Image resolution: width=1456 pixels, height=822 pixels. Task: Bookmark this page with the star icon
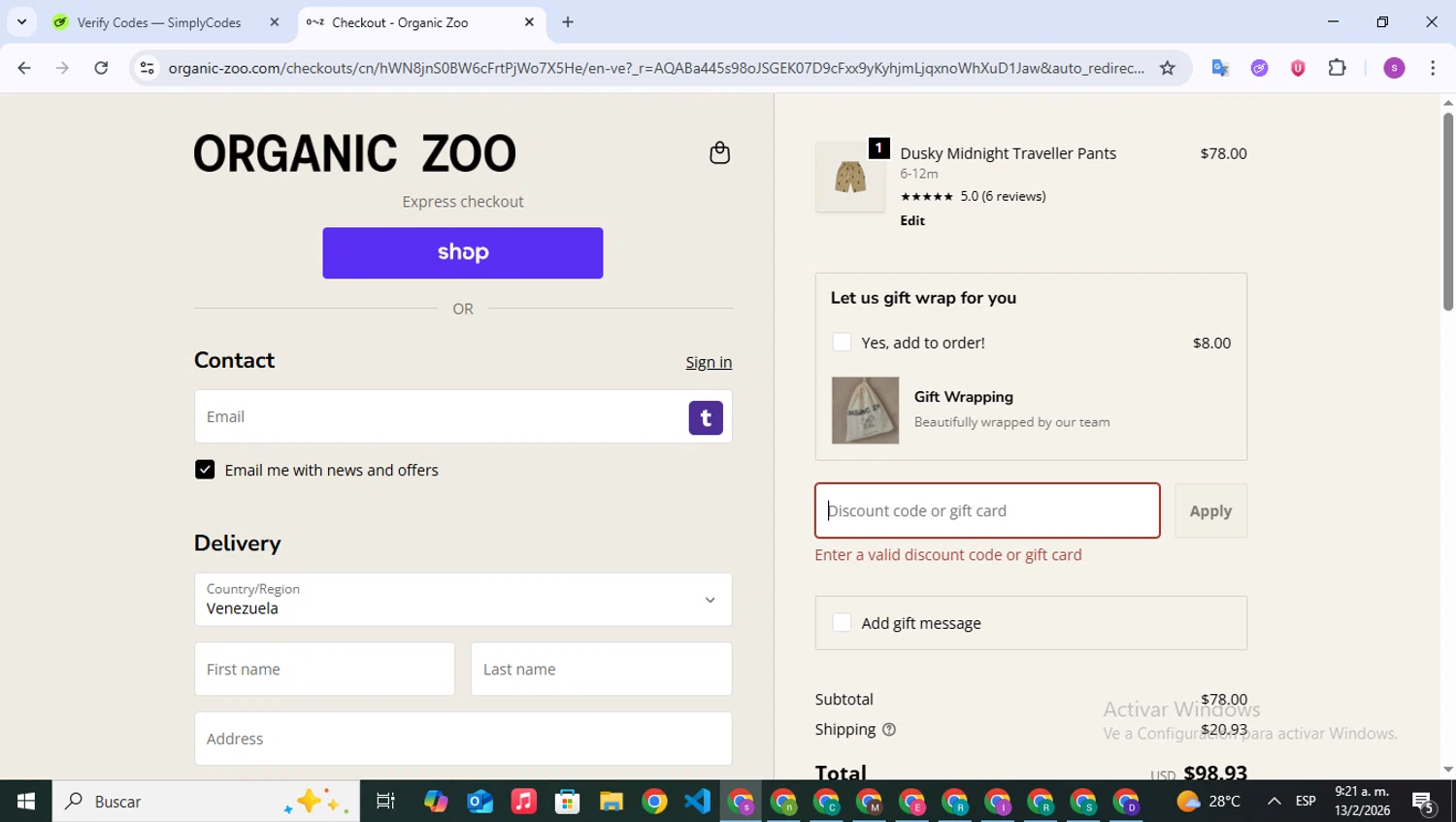pos(1168,68)
